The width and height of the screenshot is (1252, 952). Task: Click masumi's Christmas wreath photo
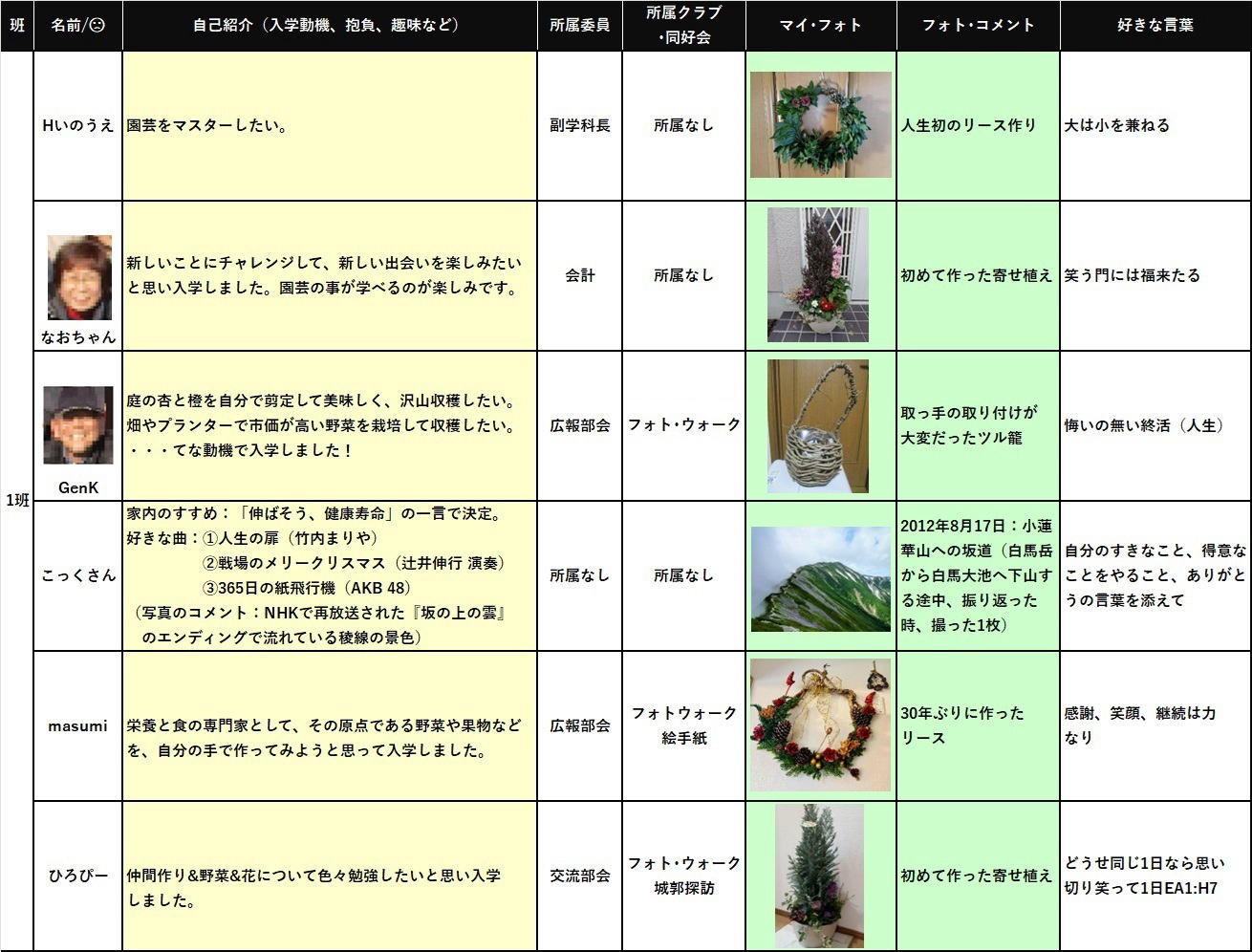[x=820, y=725]
